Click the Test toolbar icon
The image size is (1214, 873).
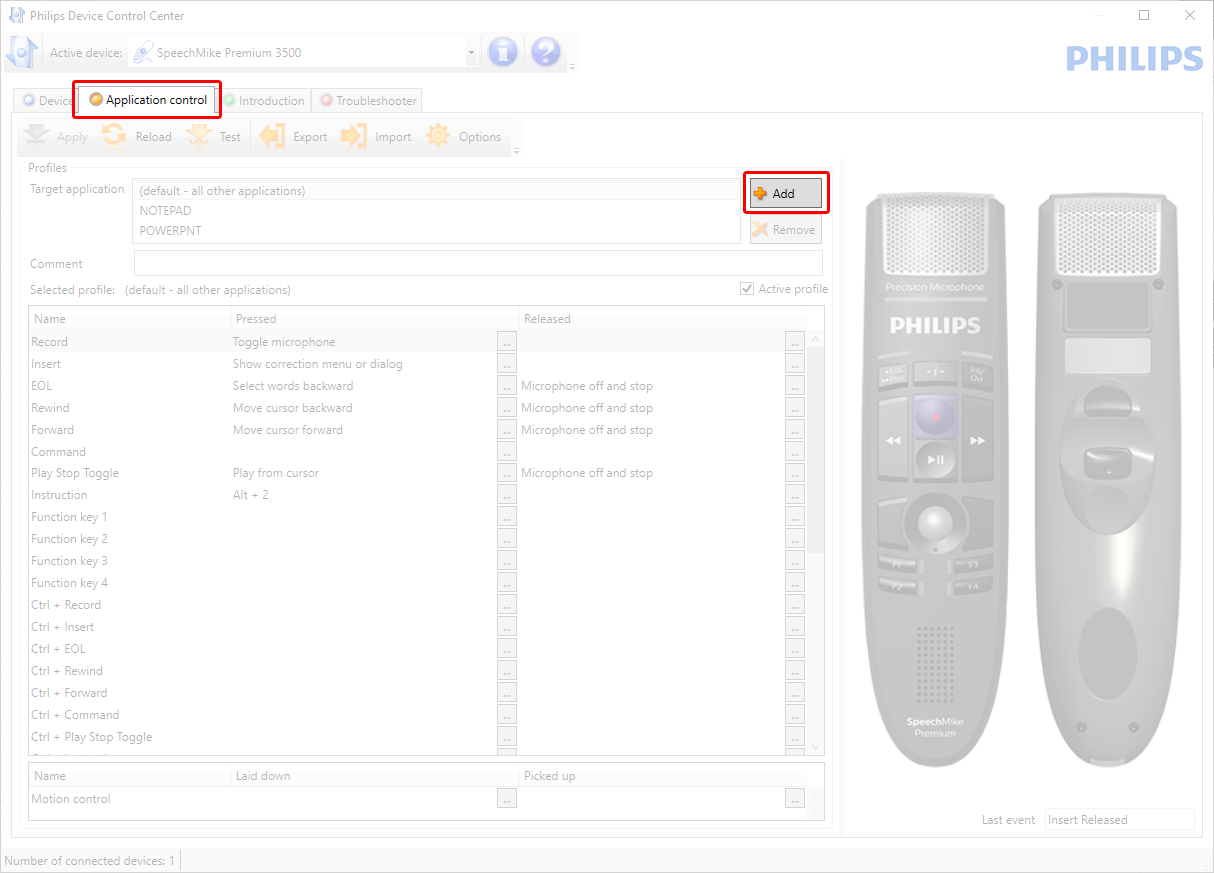tap(199, 136)
